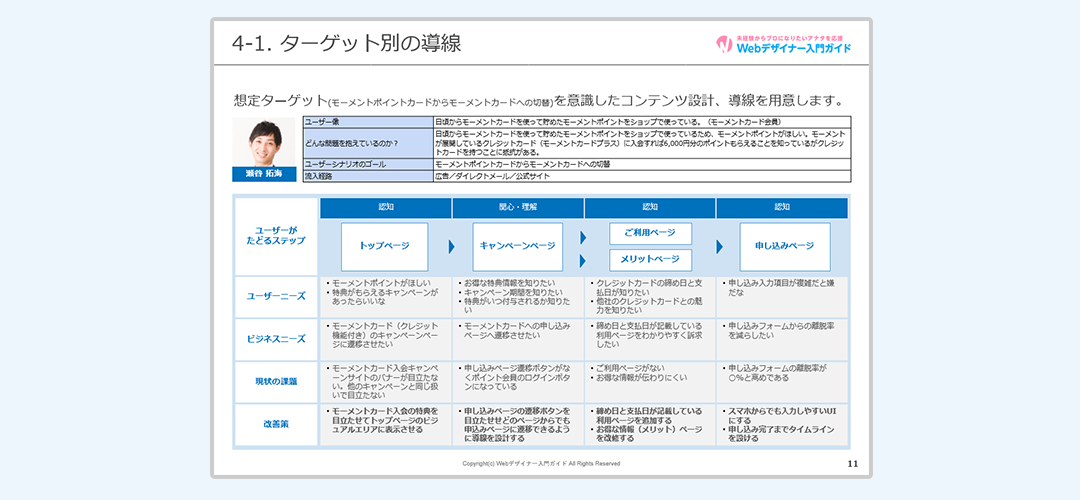Viewport: 1080px width, 500px height.
Task: Click the issue cell 離脱率が○%と高めである
Action: pyautogui.click(x=782, y=382)
